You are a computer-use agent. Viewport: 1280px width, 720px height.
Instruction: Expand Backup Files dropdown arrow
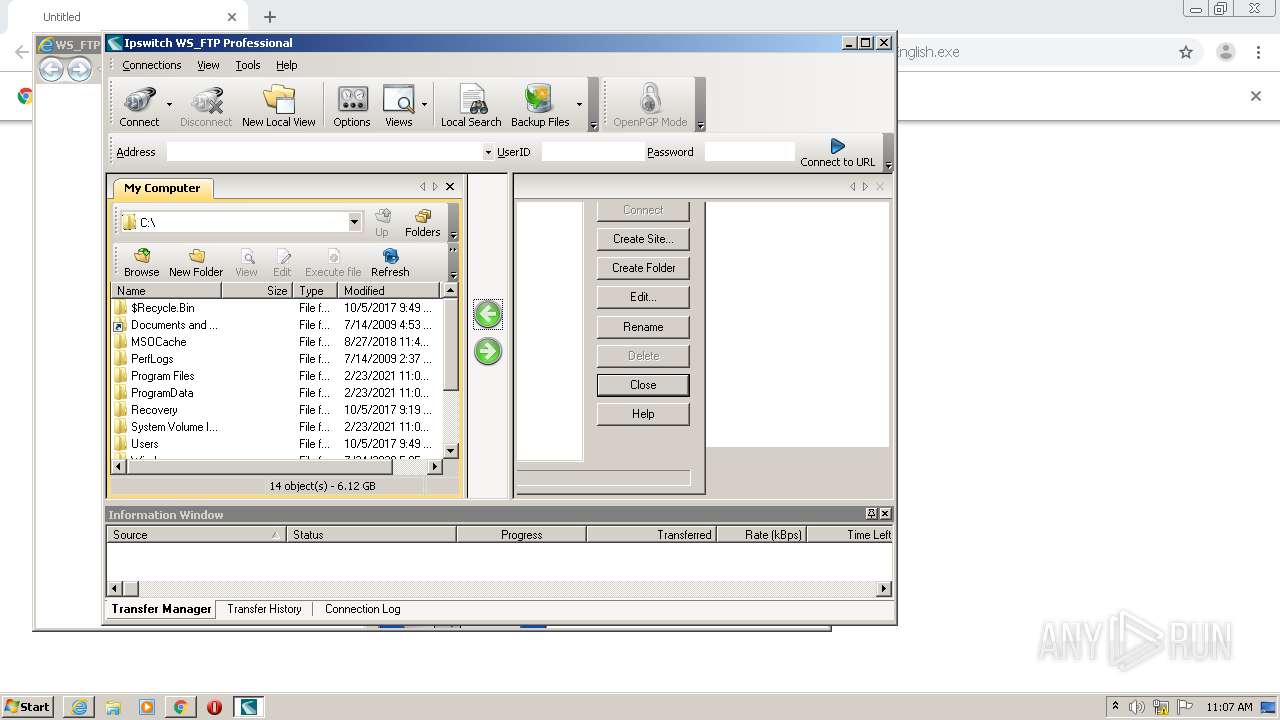tap(579, 104)
